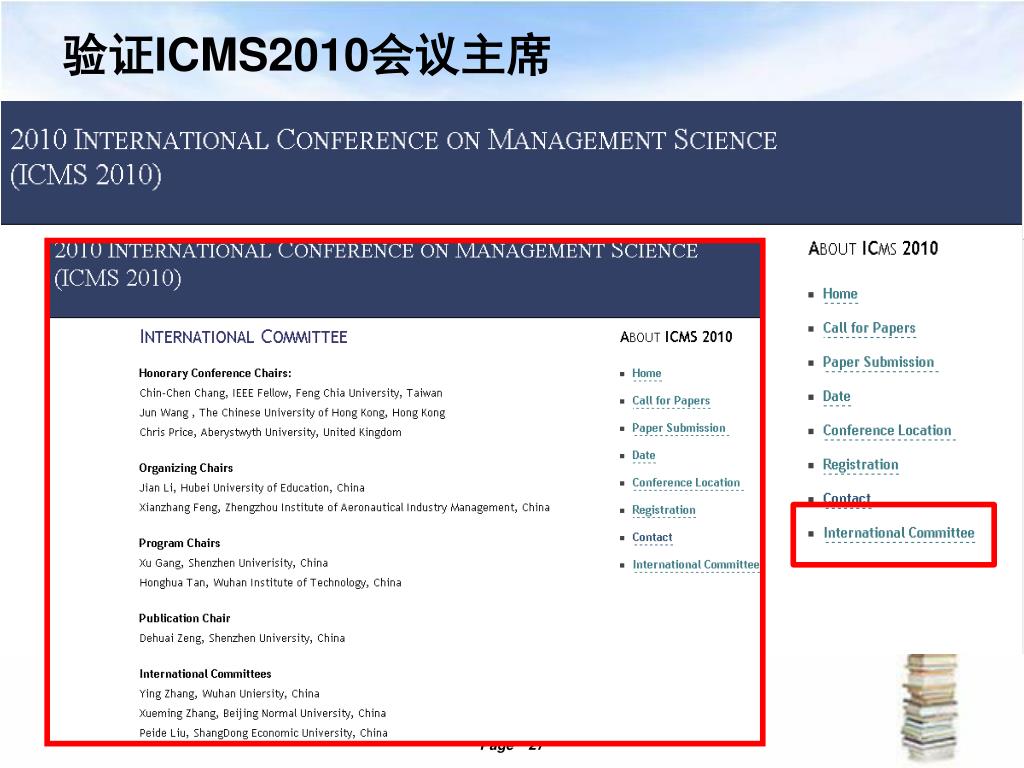
Task: Click the Xu Gang, Shenzhen Univerisity line
Action: click(x=233, y=563)
